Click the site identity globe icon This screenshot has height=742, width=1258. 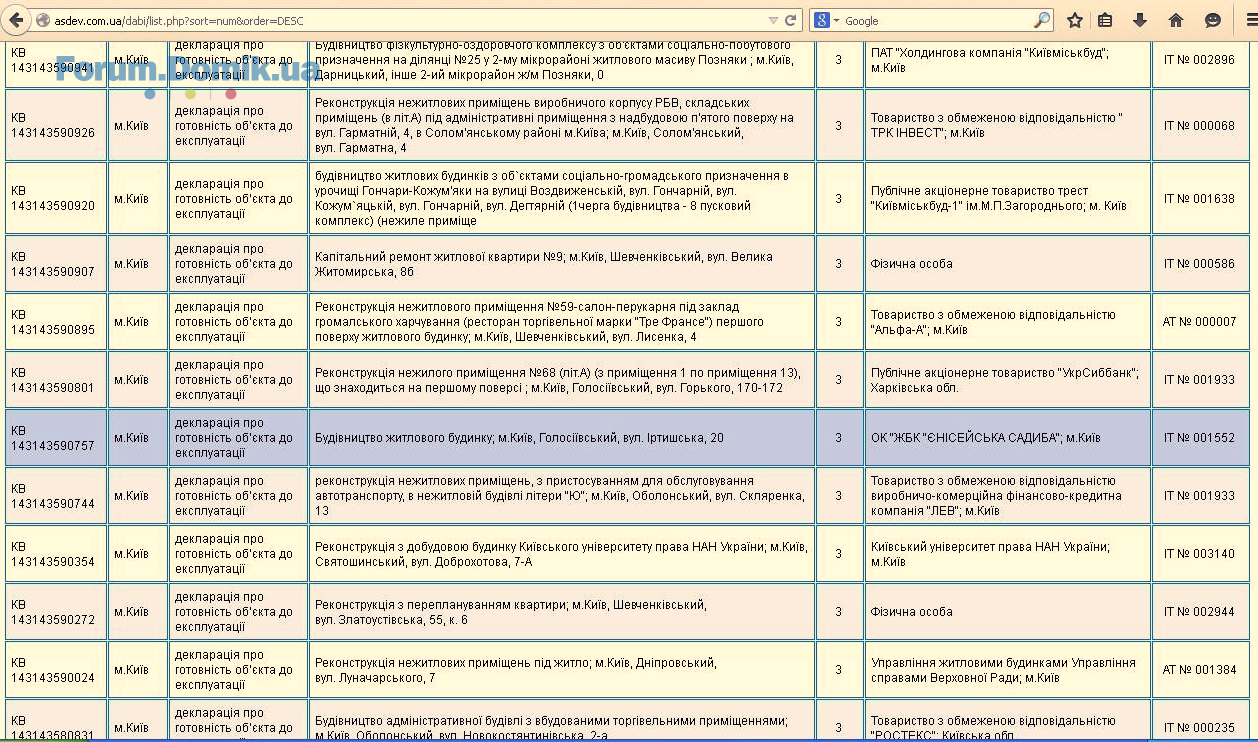[x=42, y=20]
